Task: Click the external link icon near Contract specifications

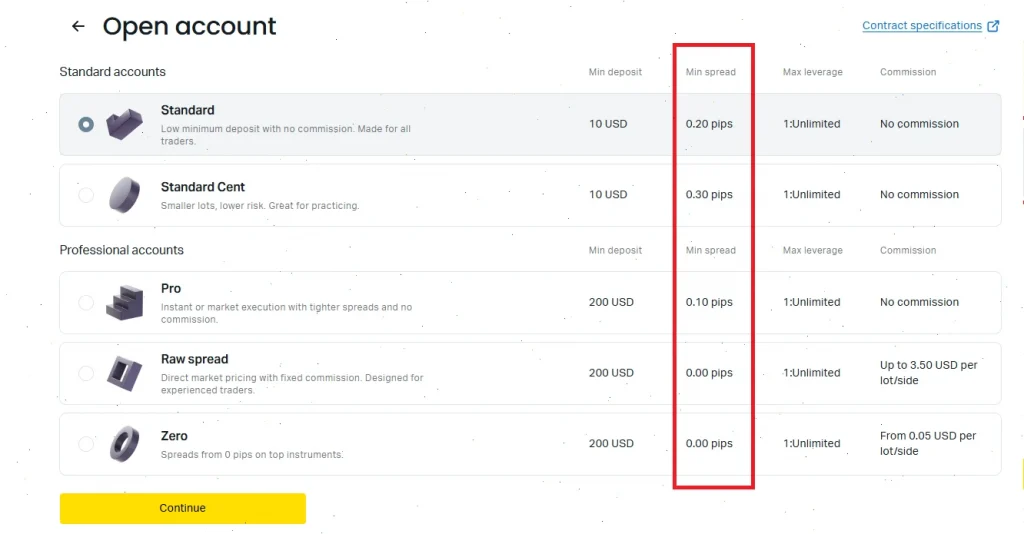Action: pos(993,26)
